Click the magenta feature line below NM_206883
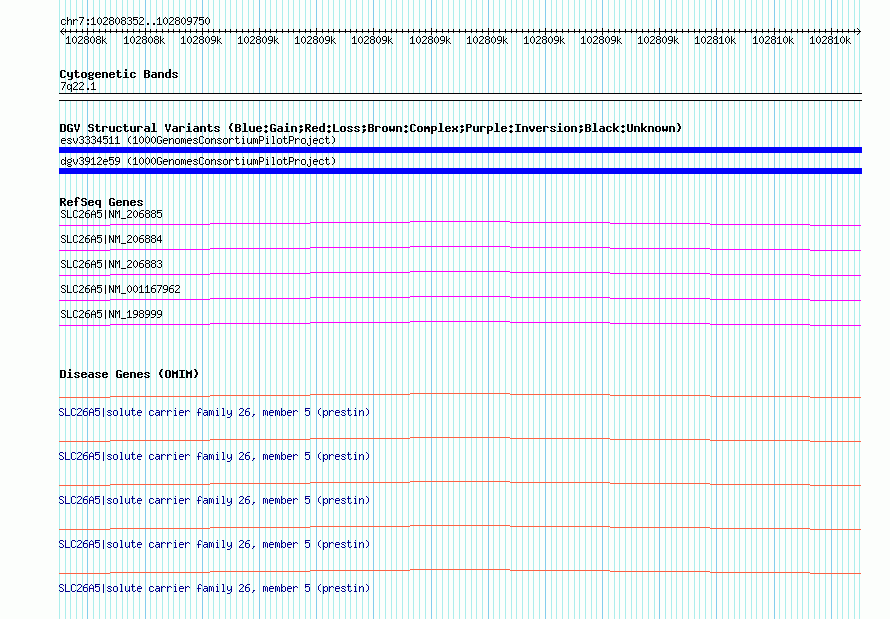Viewport: 890px width, 619px height. click(x=460, y=273)
